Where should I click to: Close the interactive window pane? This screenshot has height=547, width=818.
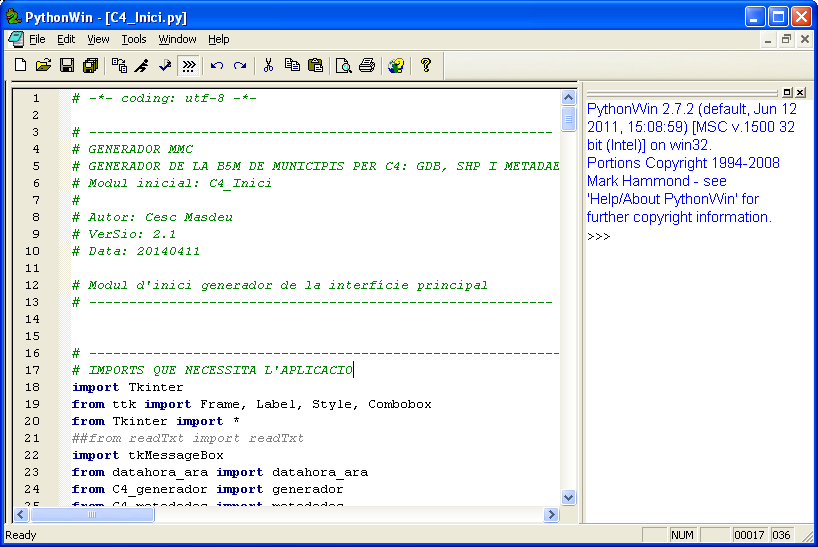click(x=800, y=92)
